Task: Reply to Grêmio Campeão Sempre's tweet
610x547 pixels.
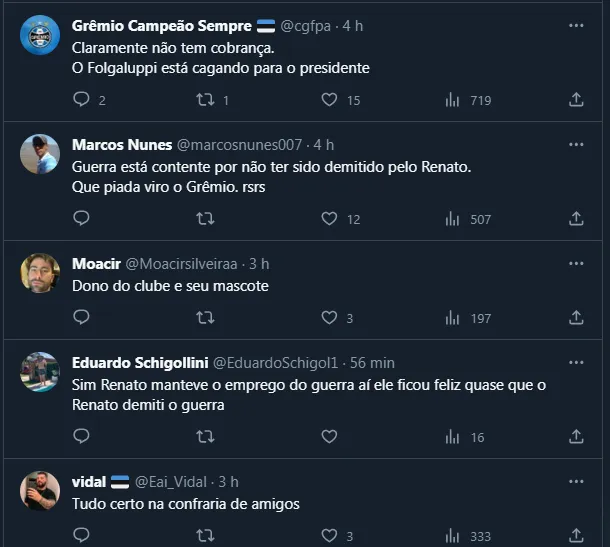Action: point(82,100)
